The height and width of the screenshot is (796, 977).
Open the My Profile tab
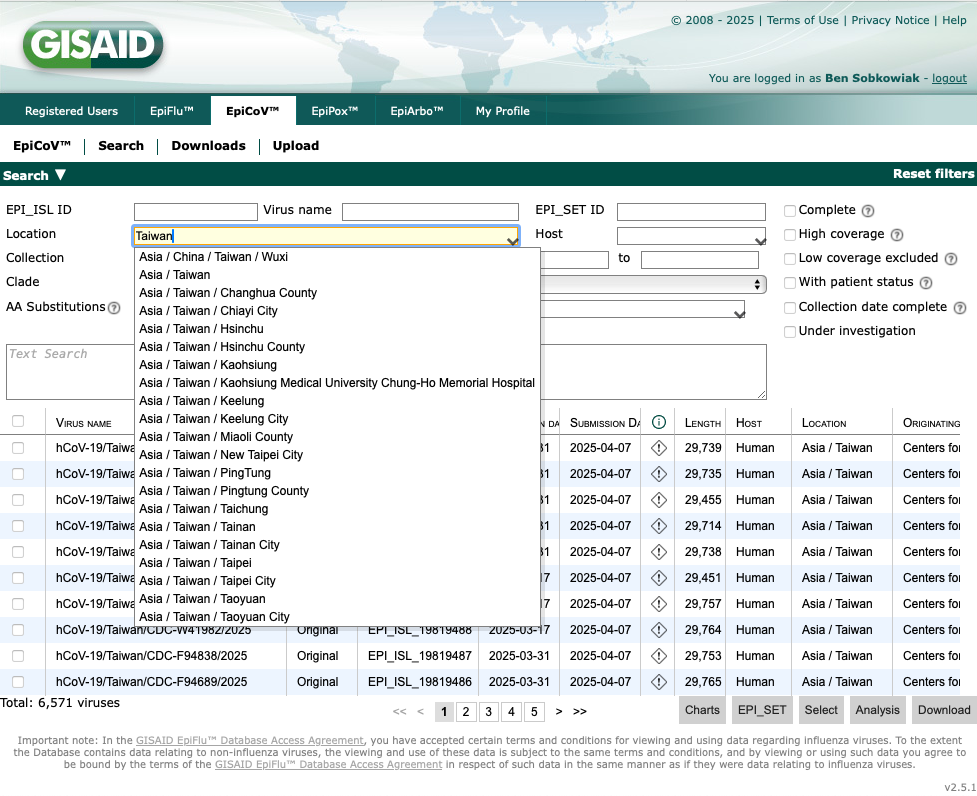[502, 111]
